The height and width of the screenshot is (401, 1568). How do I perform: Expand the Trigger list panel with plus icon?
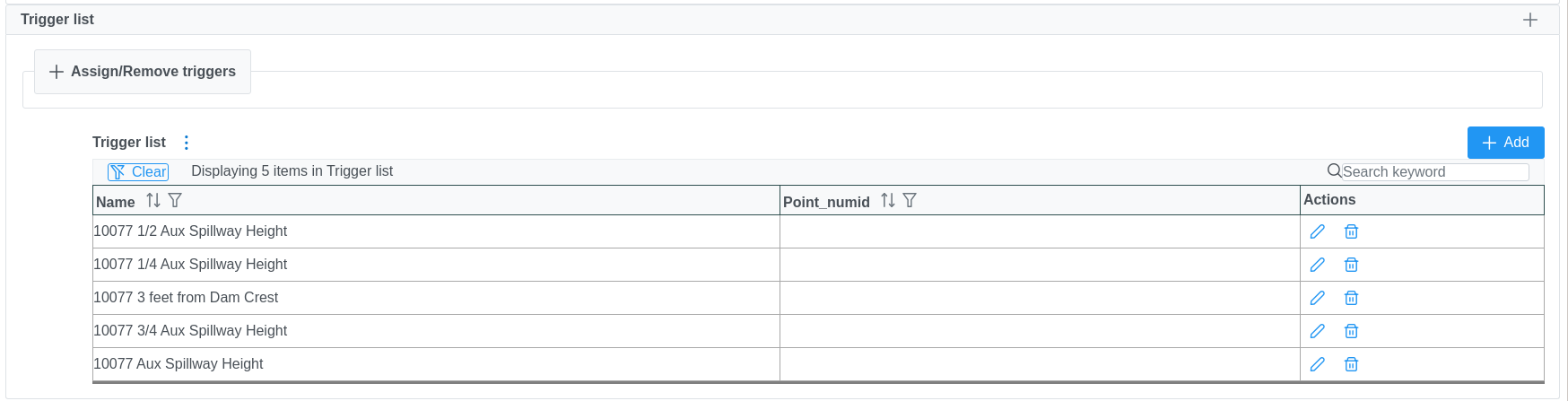tap(1530, 20)
